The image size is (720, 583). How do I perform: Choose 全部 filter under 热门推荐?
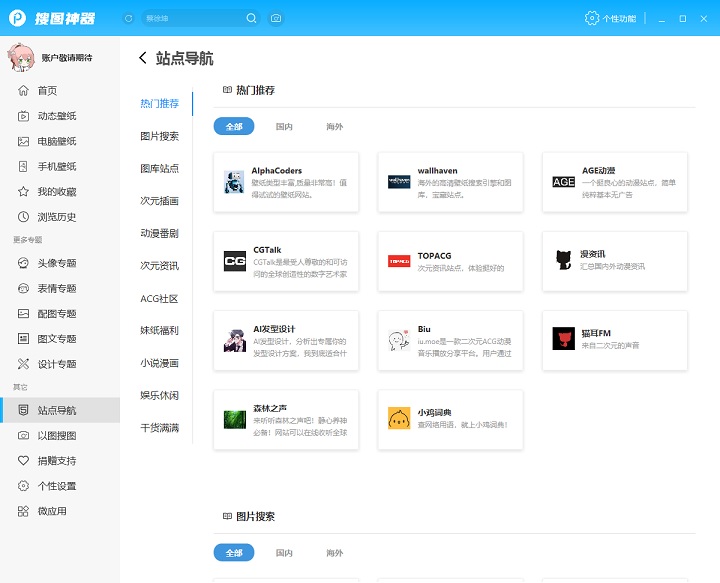(x=234, y=126)
